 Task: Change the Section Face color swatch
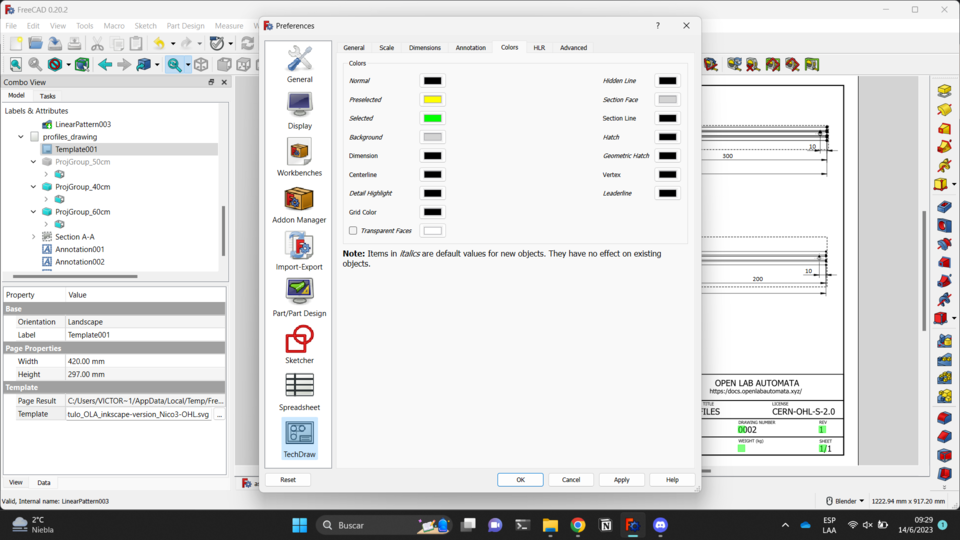click(x=667, y=99)
